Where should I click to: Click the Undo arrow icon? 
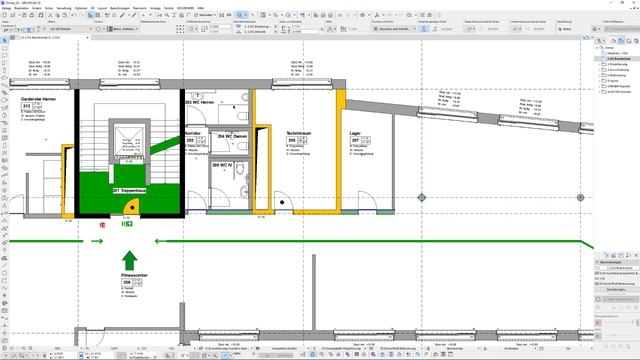pos(74,15)
